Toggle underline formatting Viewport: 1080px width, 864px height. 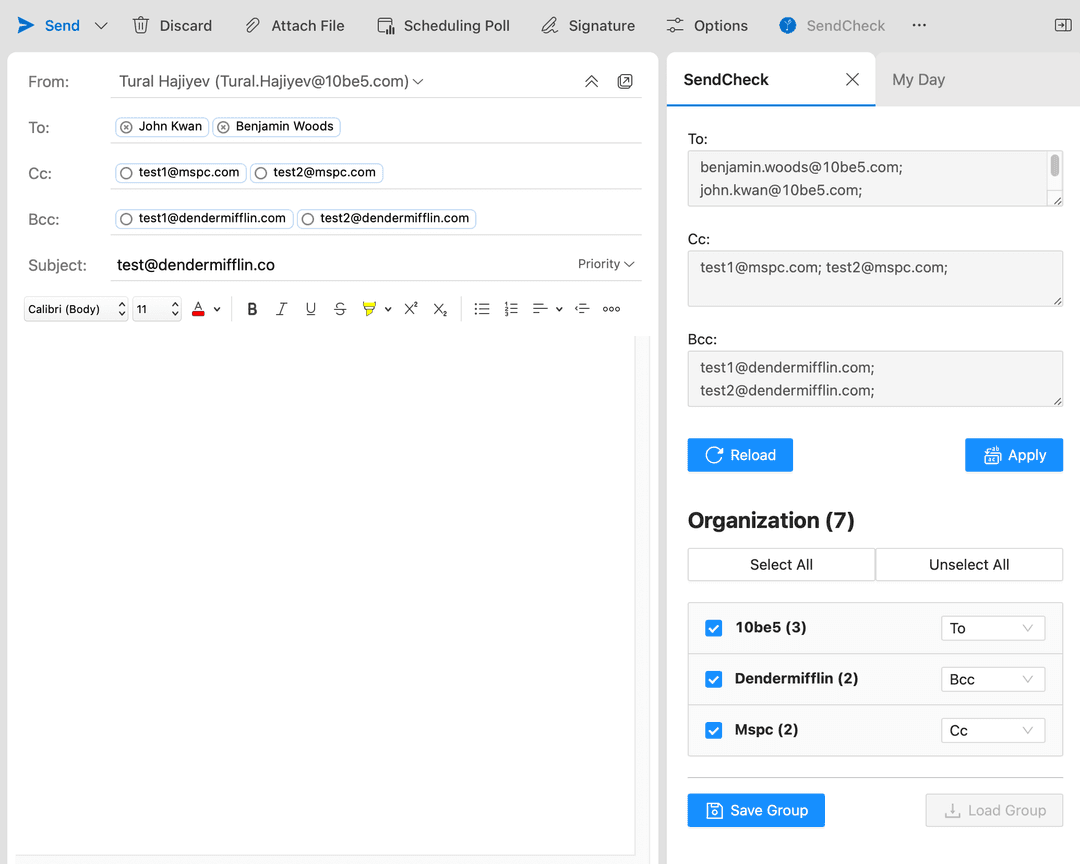click(311, 309)
